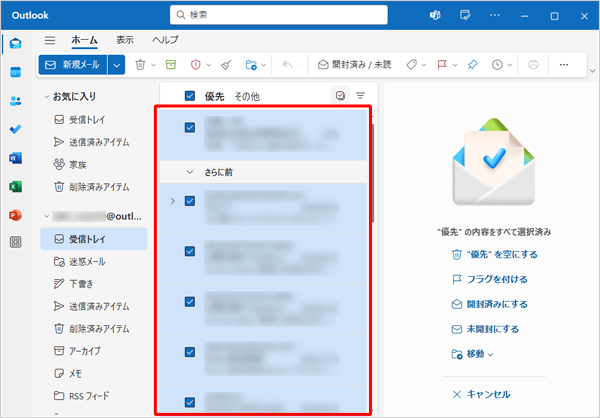Open the move-to dropdown arrow in toolbar
The height and width of the screenshot is (418, 600).
[264, 65]
